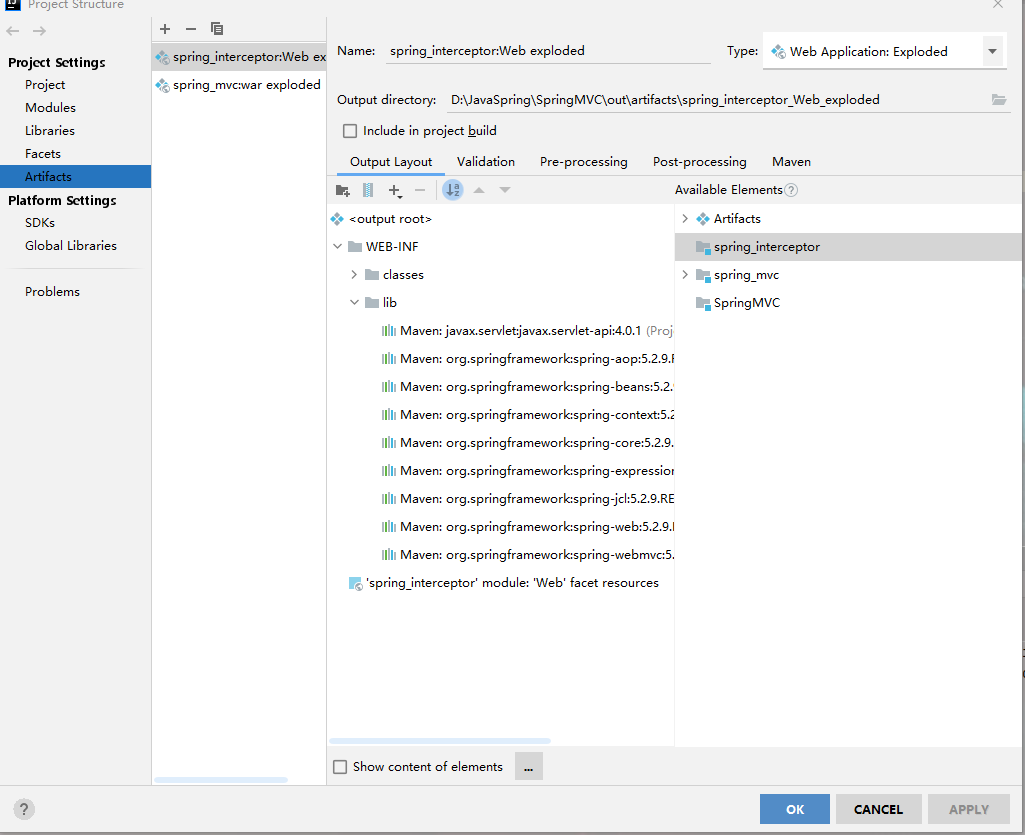Viewport: 1025px width, 835px height.
Task: Toggle sort elements by names and types
Action: click(453, 190)
